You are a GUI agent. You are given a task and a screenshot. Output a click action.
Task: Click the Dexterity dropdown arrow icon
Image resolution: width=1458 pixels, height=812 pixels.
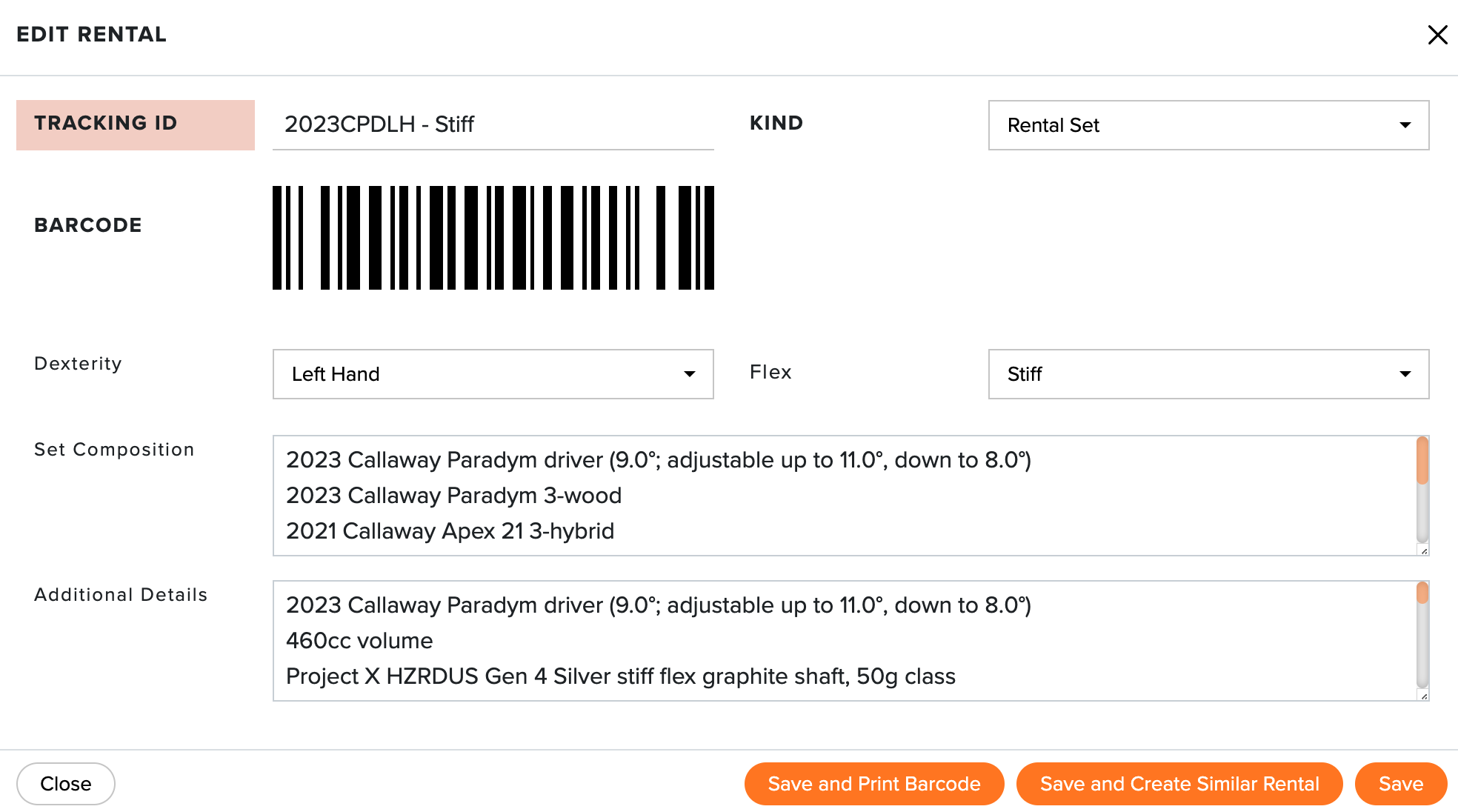pyautogui.click(x=689, y=374)
